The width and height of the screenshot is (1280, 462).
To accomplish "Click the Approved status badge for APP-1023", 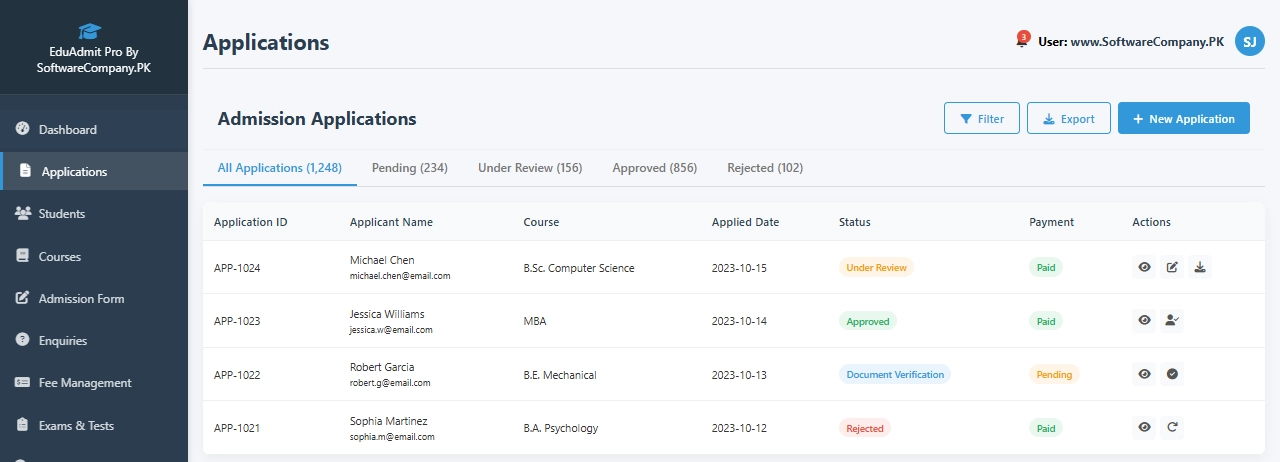I will pyautogui.click(x=868, y=321).
